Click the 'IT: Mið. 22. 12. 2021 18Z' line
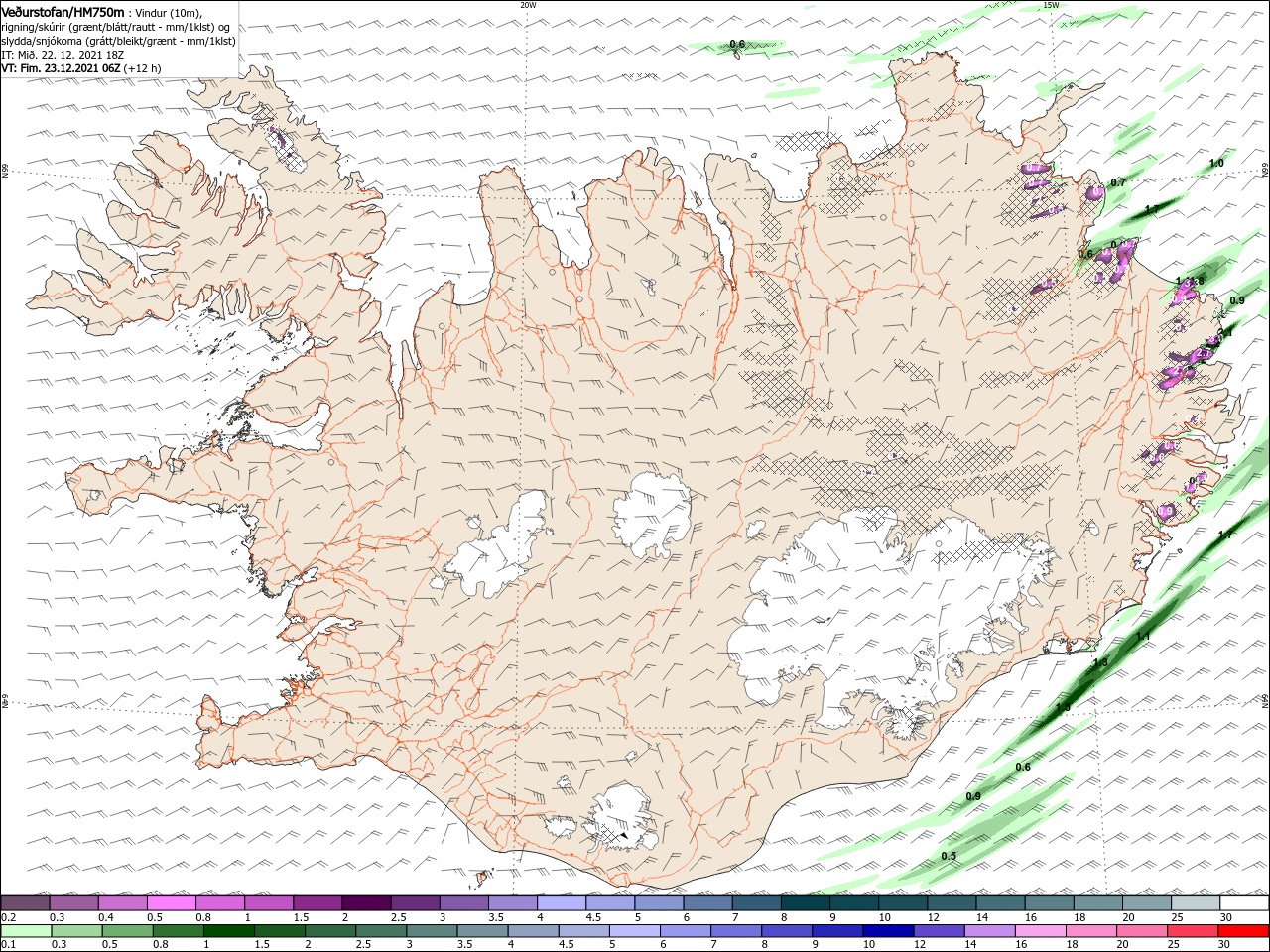 coord(63,56)
